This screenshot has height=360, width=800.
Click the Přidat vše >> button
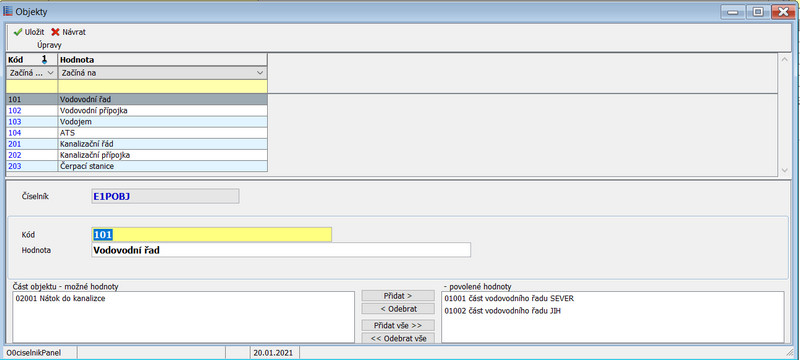click(x=398, y=325)
